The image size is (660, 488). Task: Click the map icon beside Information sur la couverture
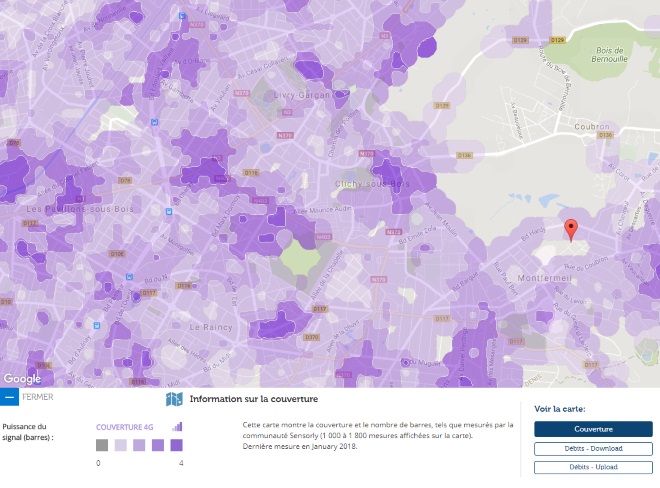point(174,399)
